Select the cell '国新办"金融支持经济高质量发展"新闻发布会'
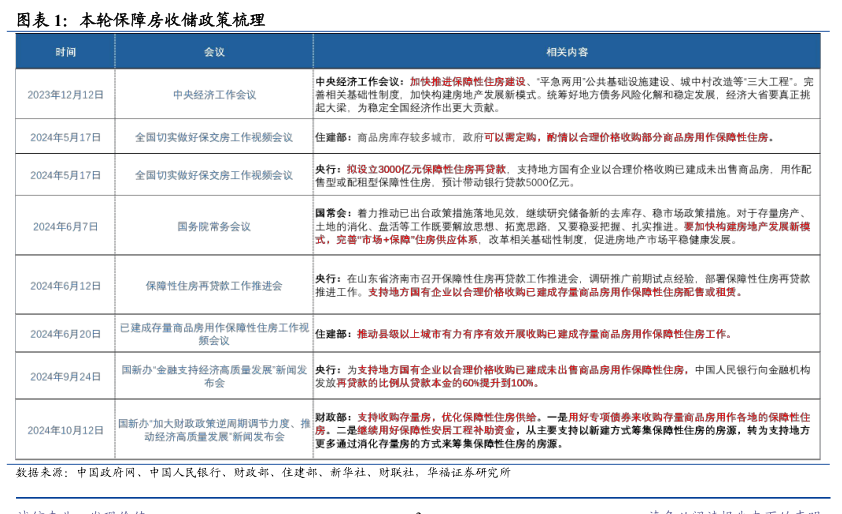 point(214,376)
